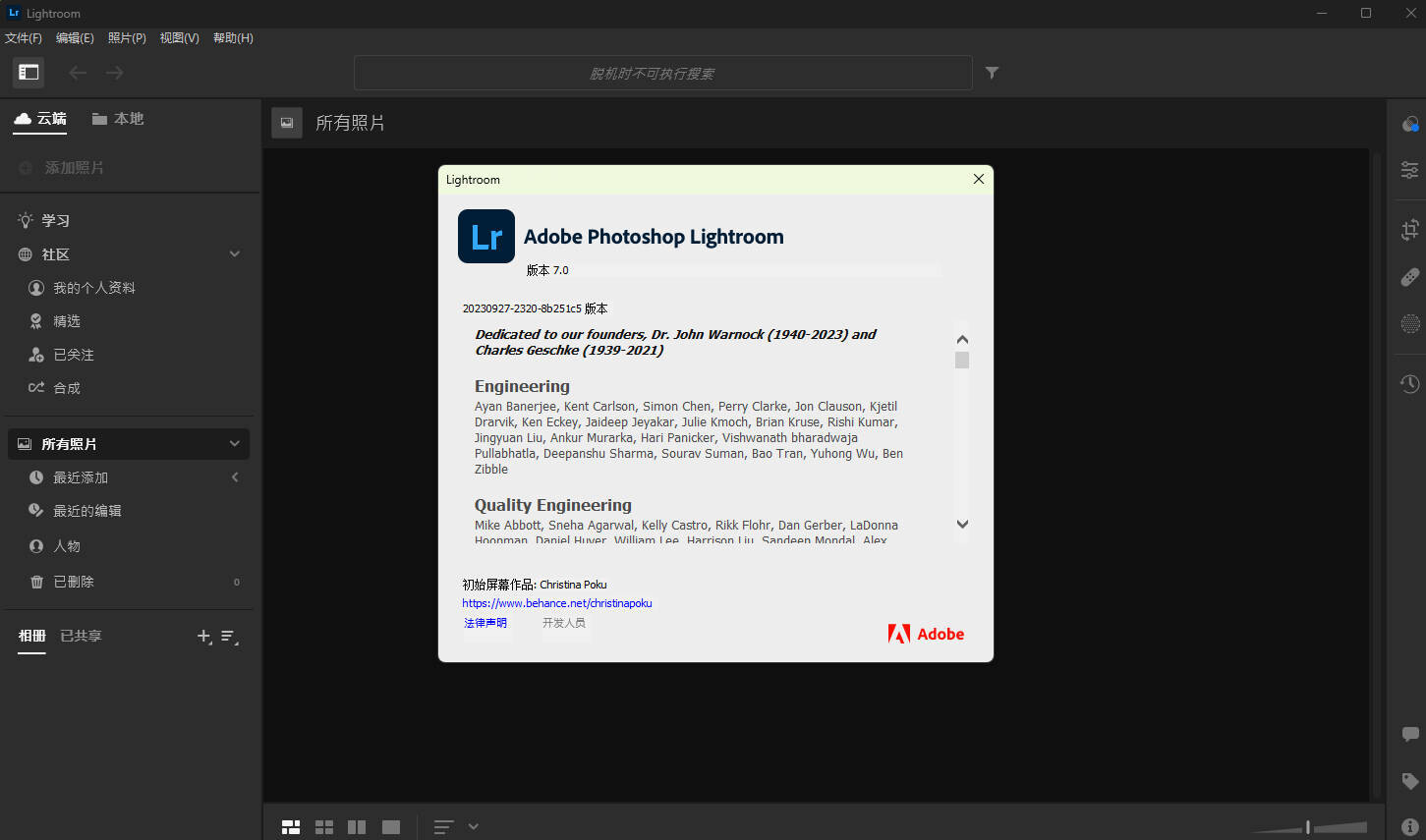Click the sort order icon
Image resolution: width=1426 pixels, height=840 pixels.
click(443, 827)
